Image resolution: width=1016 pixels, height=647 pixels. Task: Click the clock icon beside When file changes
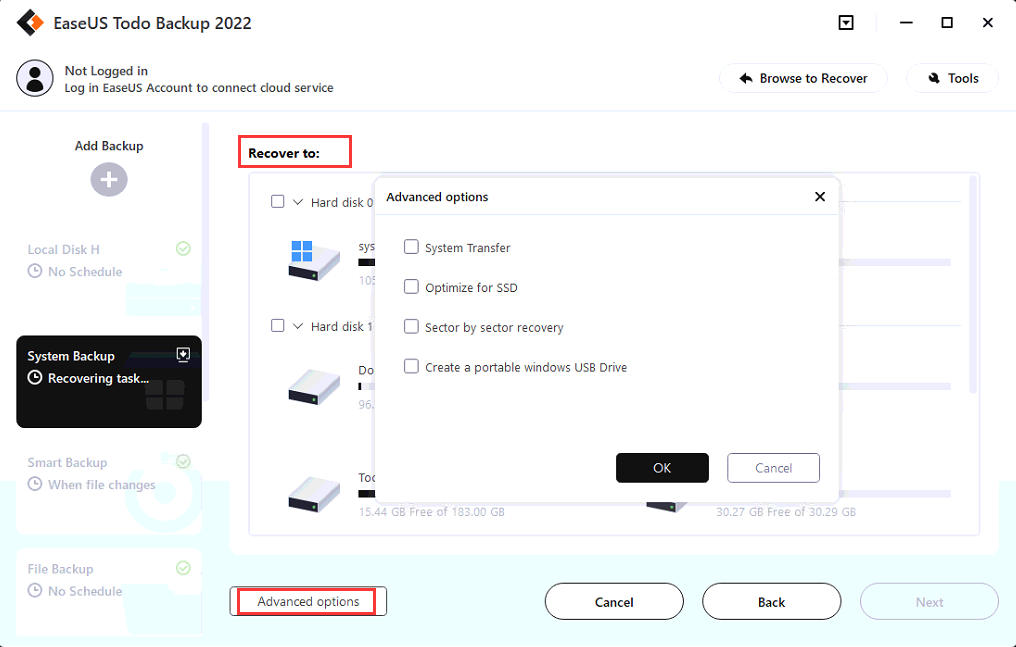point(35,484)
